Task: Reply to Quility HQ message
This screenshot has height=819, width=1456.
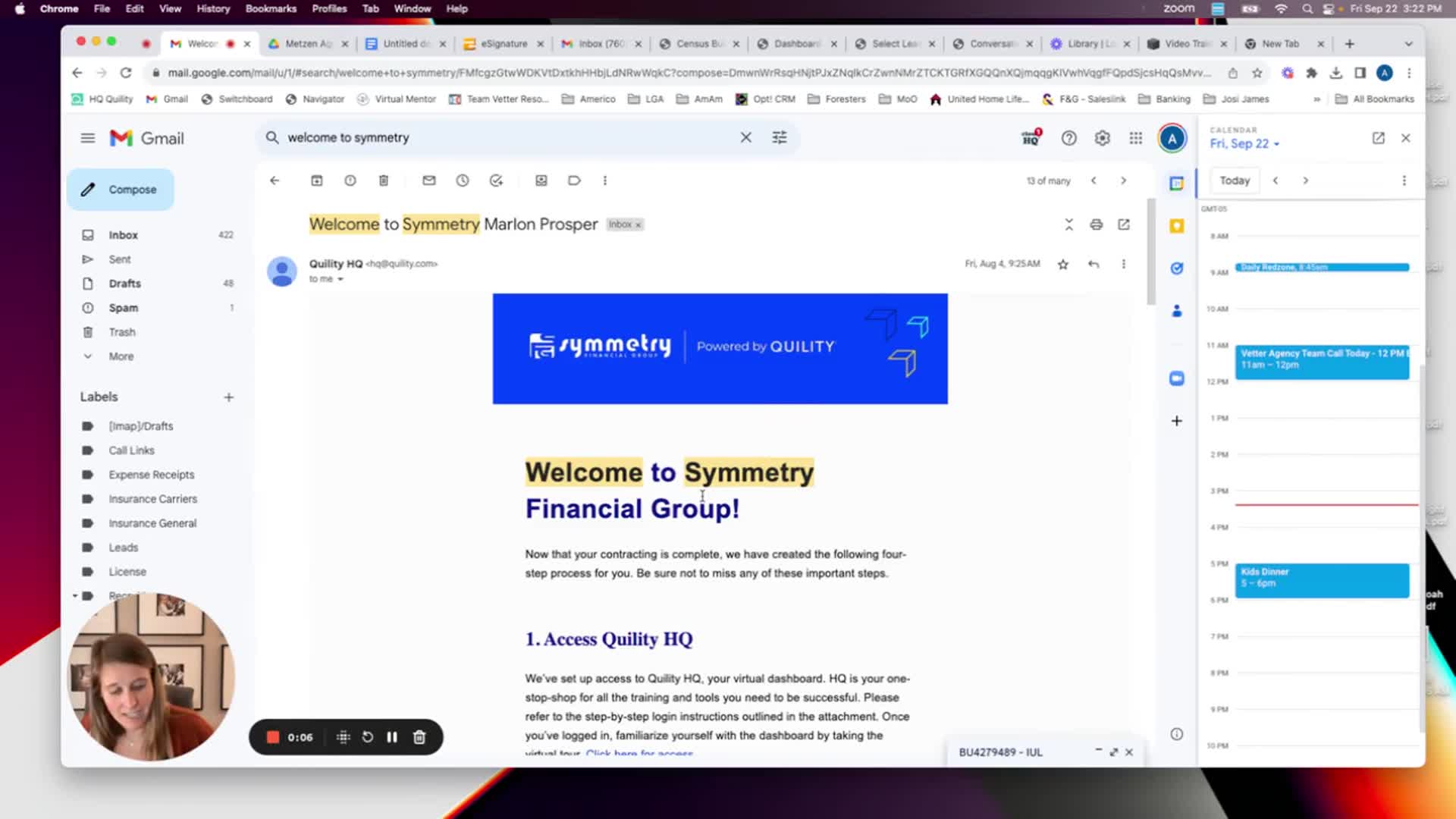Action: pyautogui.click(x=1094, y=264)
